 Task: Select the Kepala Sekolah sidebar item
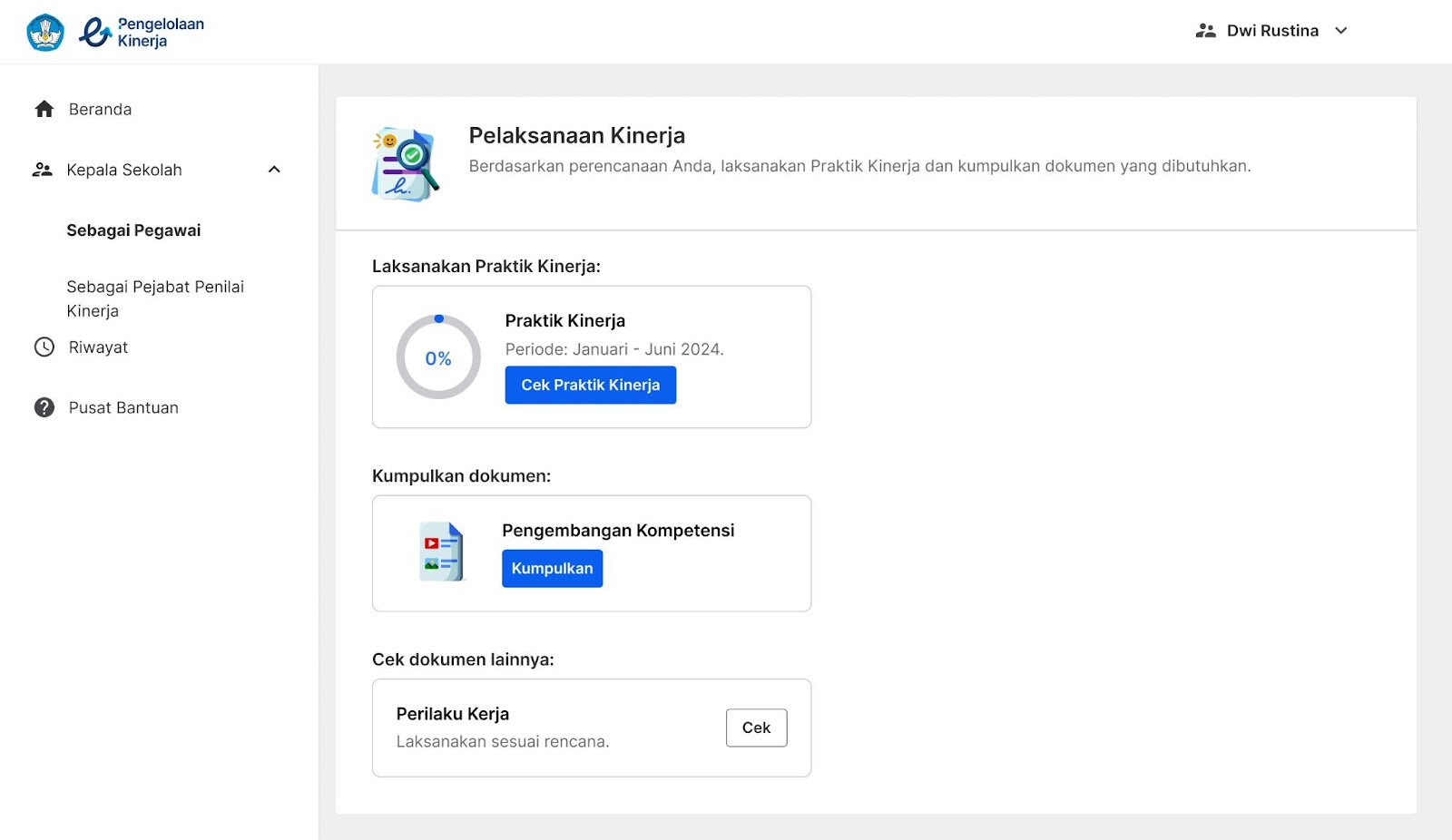coord(124,170)
